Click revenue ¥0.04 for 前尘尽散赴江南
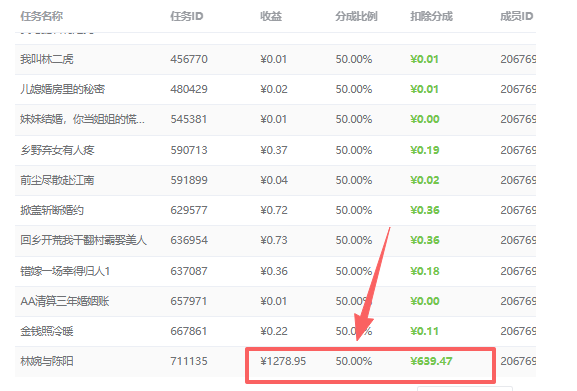 pyautogui.click(x=274, y=180)
